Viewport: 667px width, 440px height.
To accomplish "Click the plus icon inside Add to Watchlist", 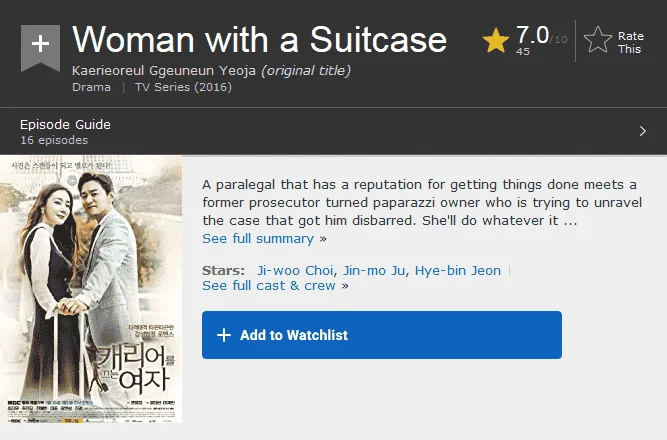I will click(224, 335).
